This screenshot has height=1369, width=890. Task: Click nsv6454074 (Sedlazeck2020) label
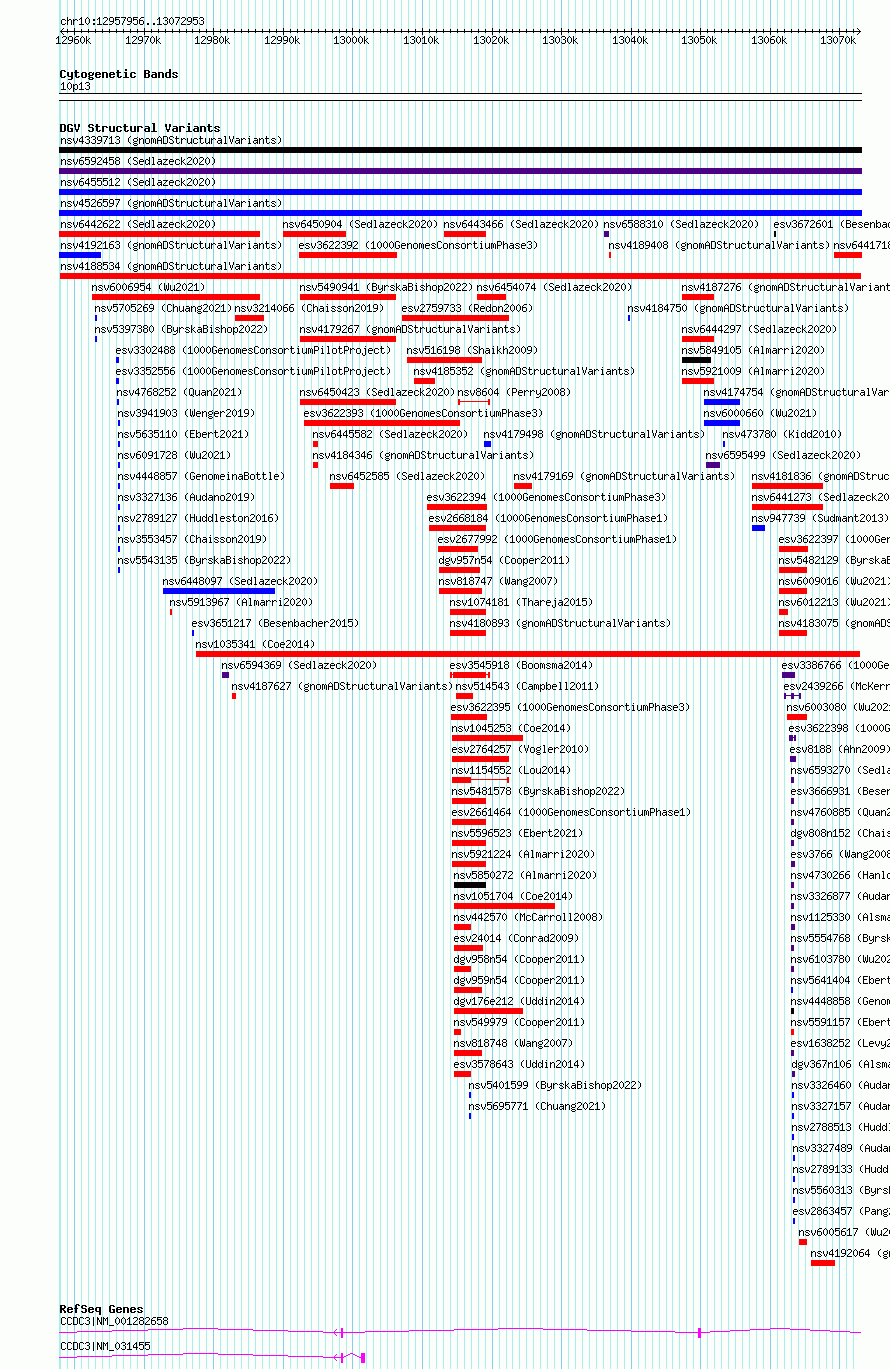click(554, 287)
